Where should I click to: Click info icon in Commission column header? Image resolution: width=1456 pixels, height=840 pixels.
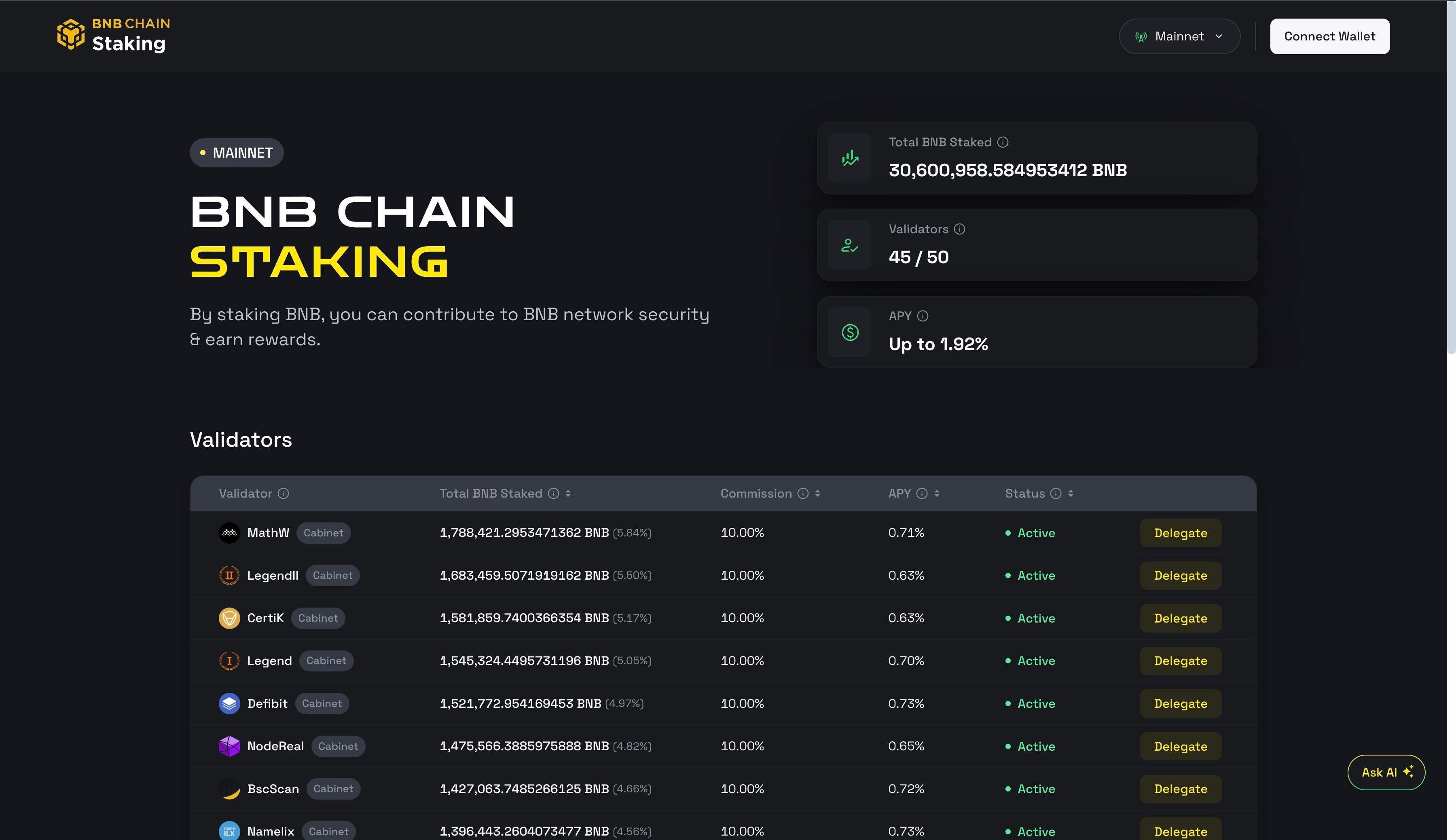tap(803, 494)
